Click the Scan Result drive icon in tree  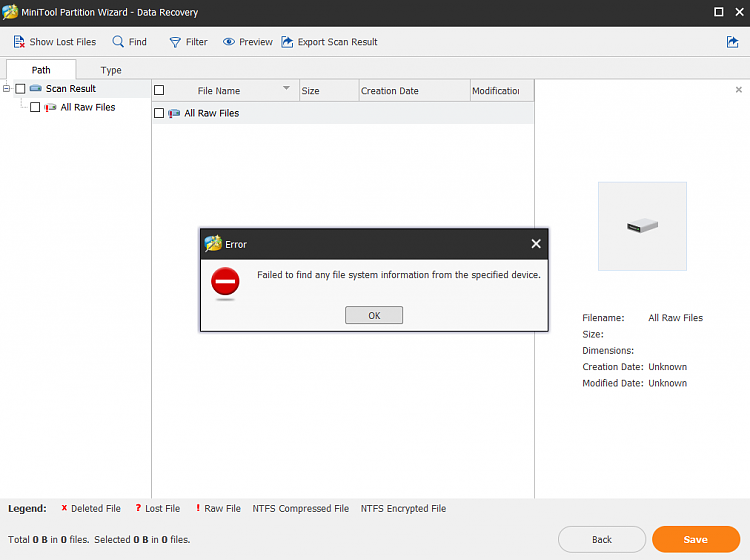coord(36,88)
